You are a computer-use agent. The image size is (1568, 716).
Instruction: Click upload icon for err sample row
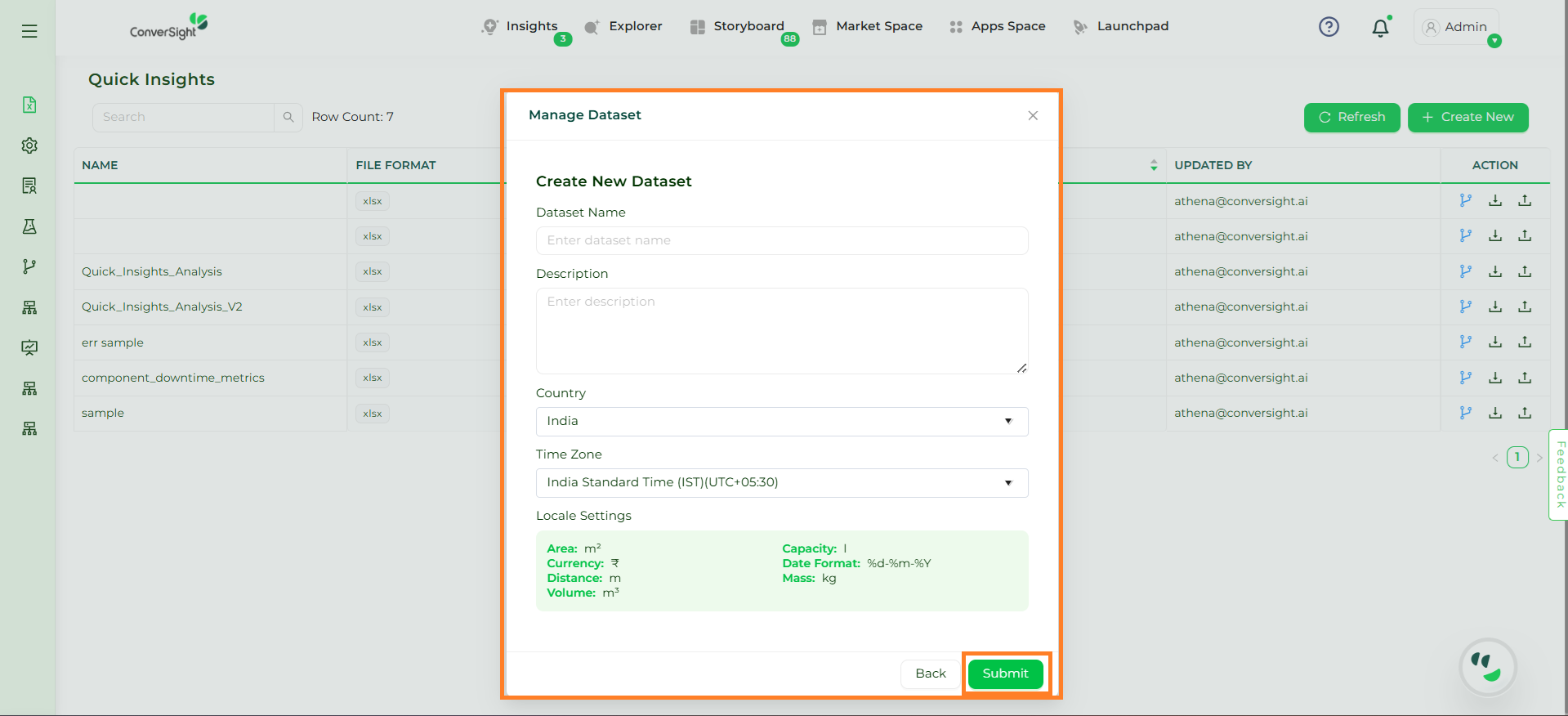[x=1524, y=342]
